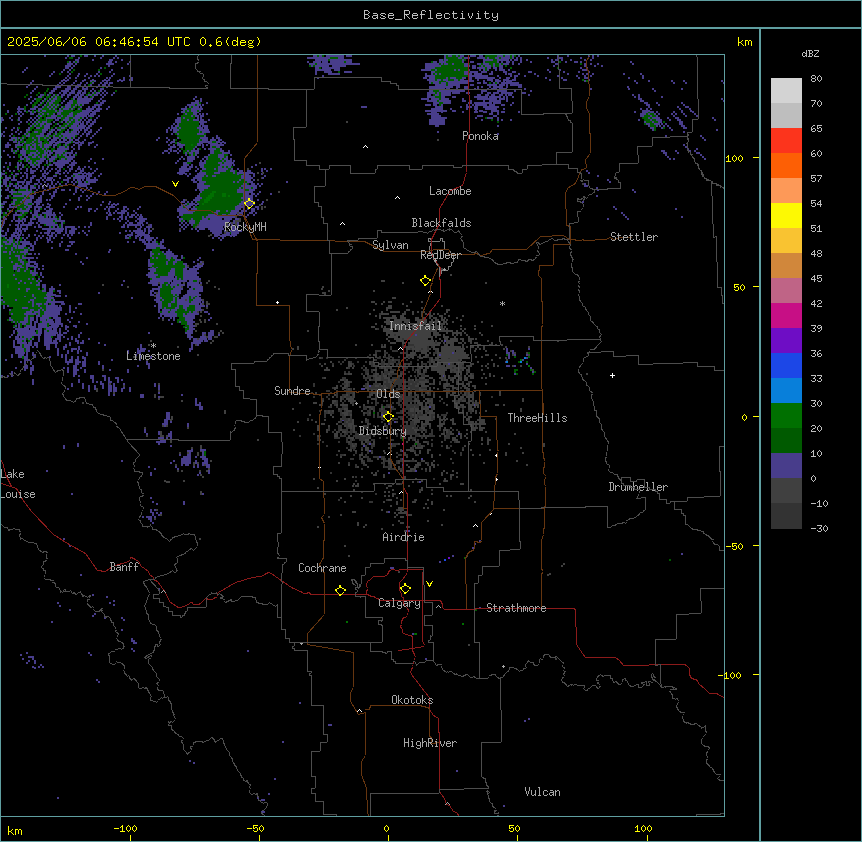The image size is (862, 842).
Task: Click the Okotoks label
Action: 412,700
